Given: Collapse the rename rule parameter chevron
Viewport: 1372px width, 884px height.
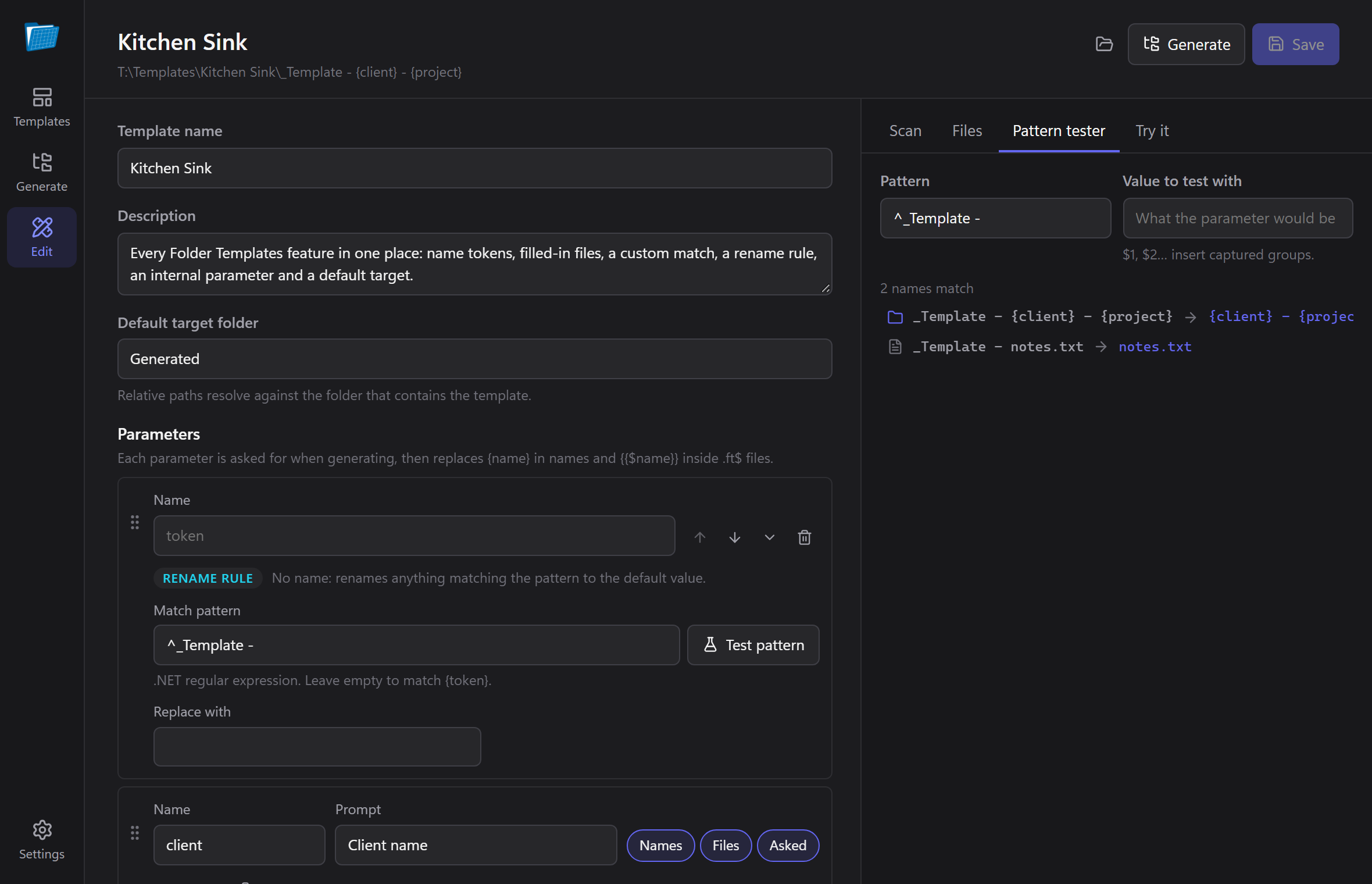Looking at the screenshot, I should tap(770, 537).
